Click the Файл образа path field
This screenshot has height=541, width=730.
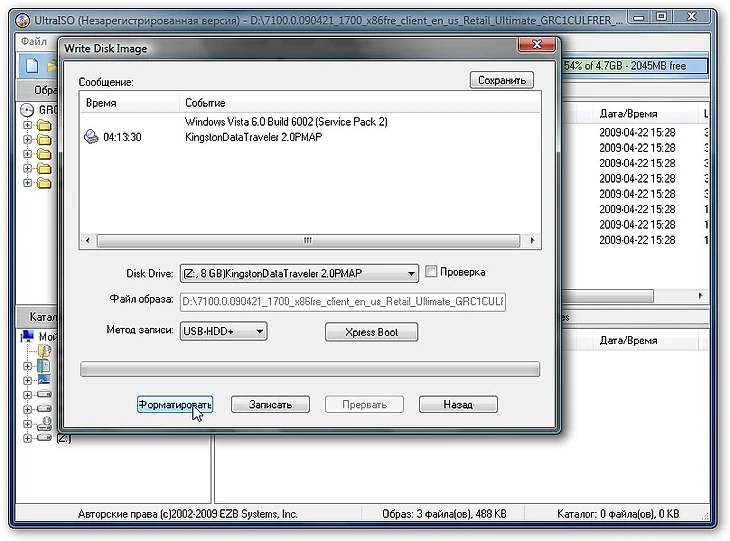pos(342,300)
